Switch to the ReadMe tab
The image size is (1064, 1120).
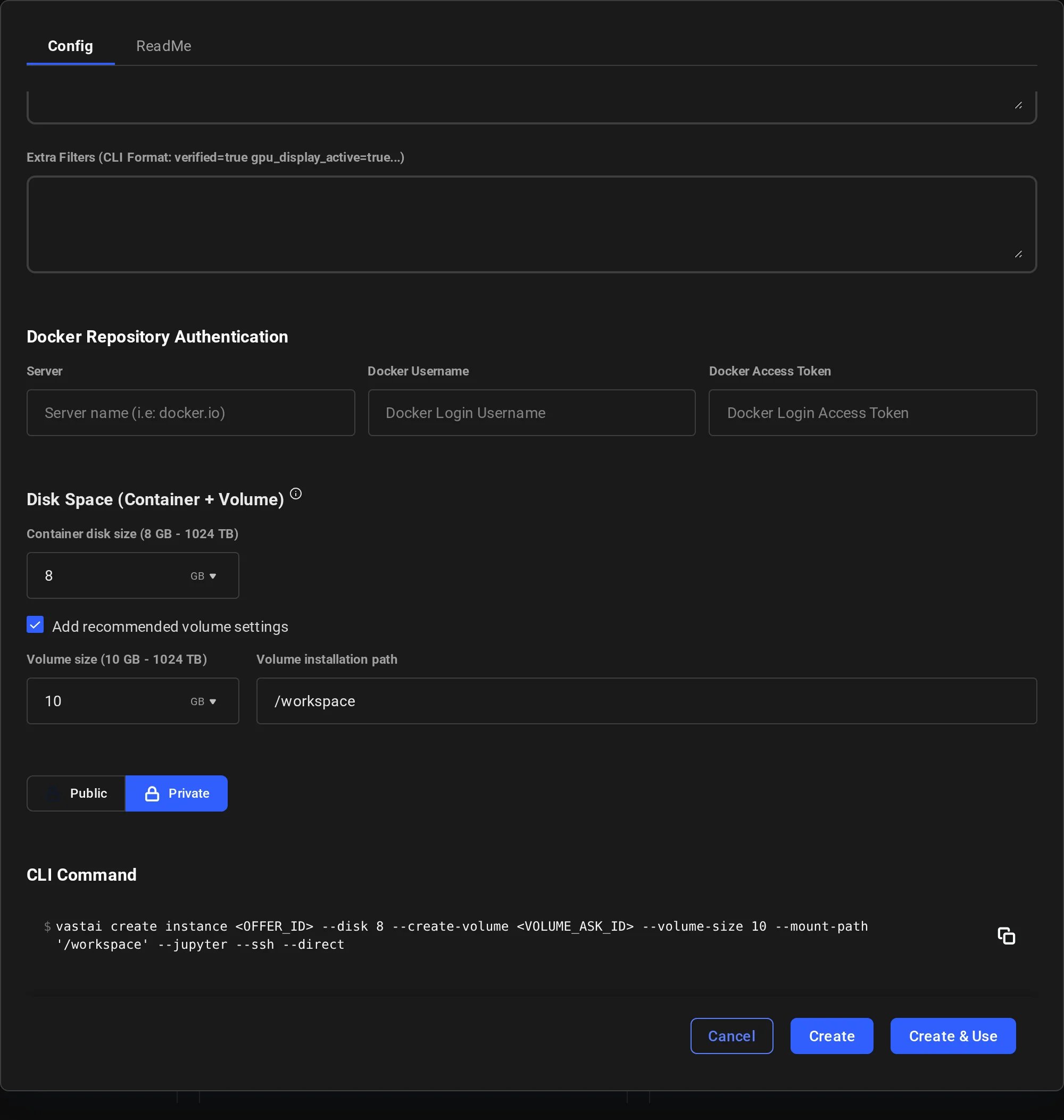click(163, 46)
